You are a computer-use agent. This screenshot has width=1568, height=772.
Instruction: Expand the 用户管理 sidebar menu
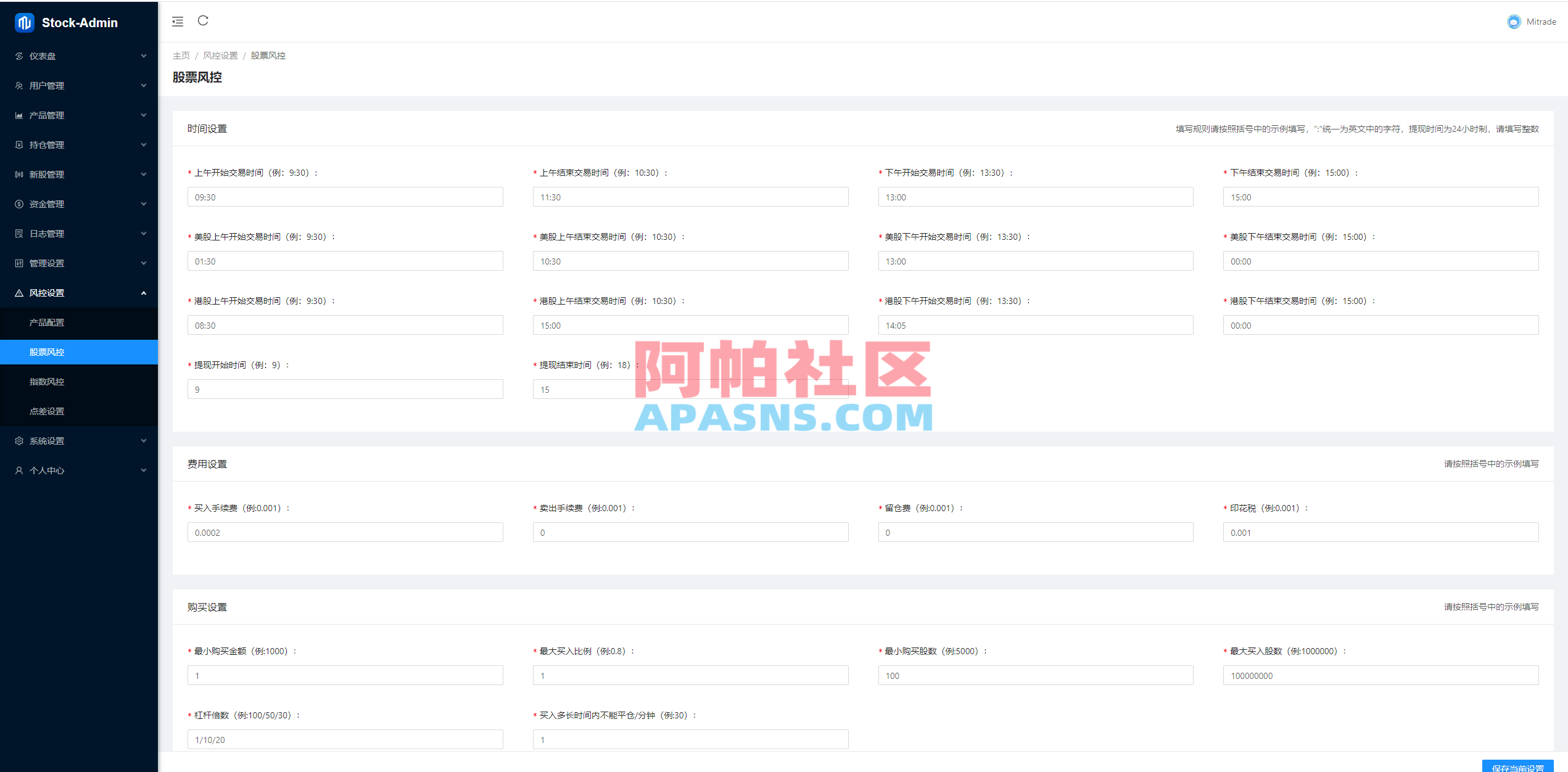pos(79,85)
